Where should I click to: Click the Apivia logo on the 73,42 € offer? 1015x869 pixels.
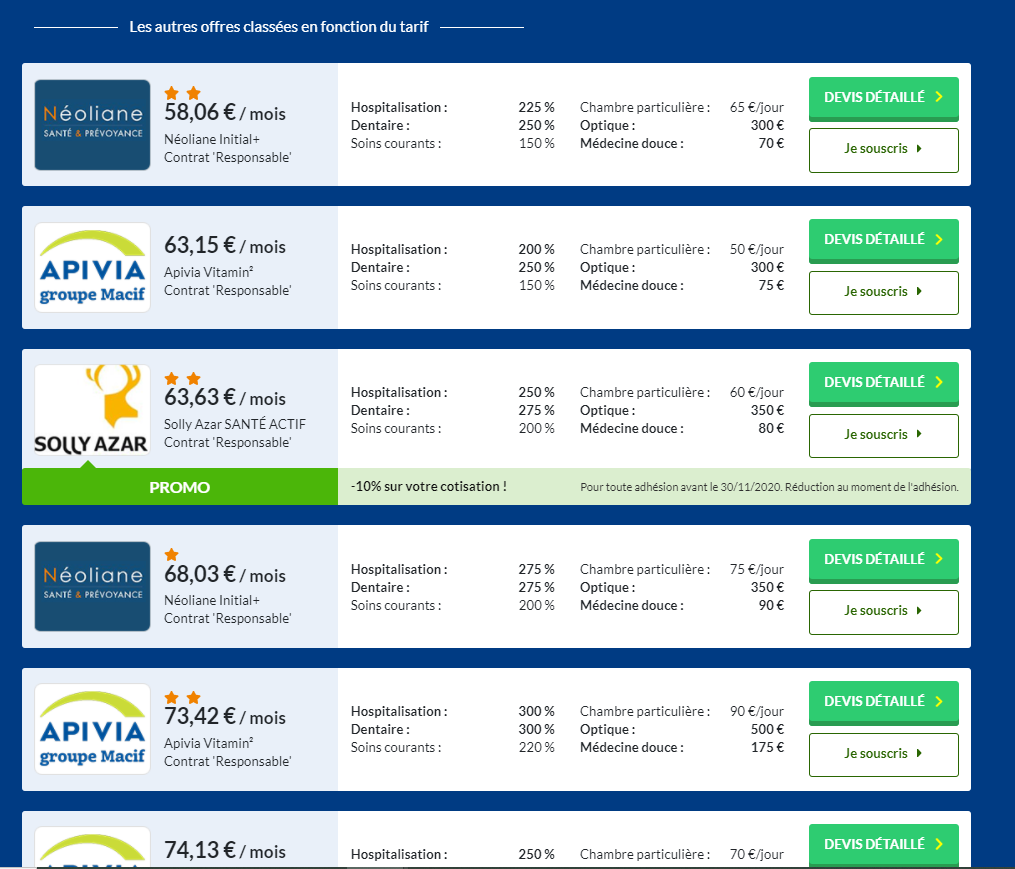tap(92, 729)
